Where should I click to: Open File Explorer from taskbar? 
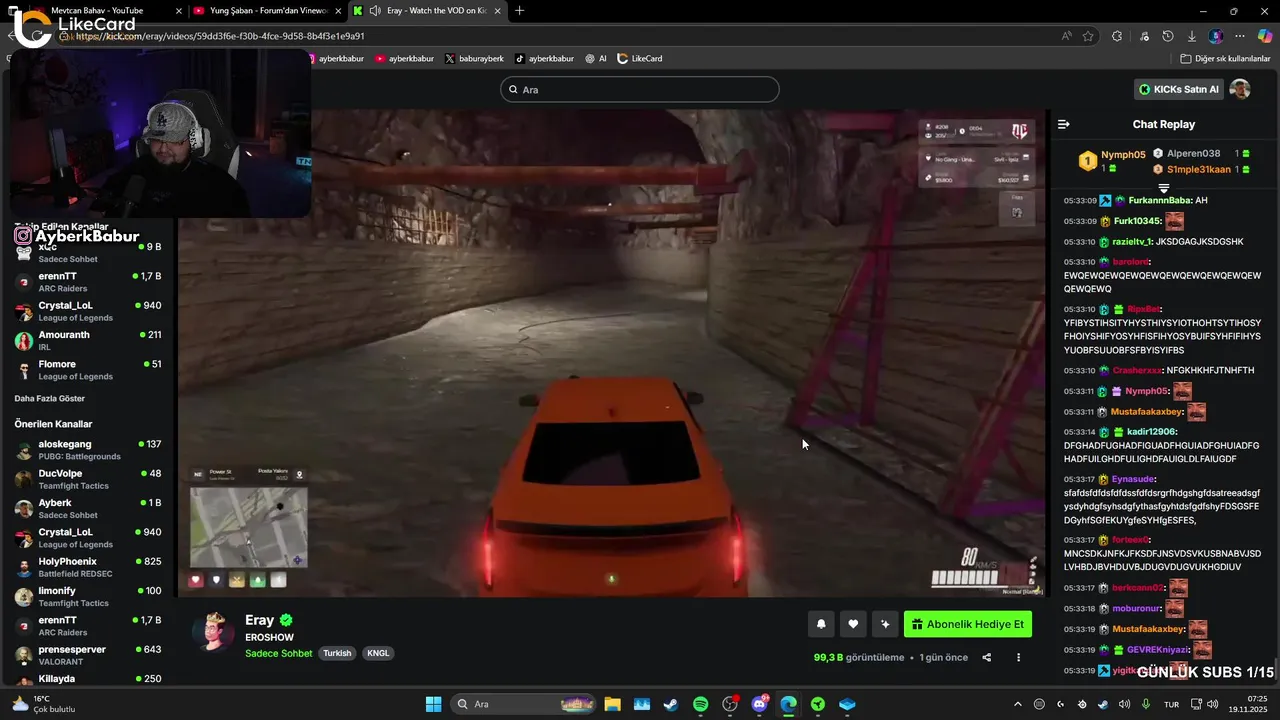point(612,704)
